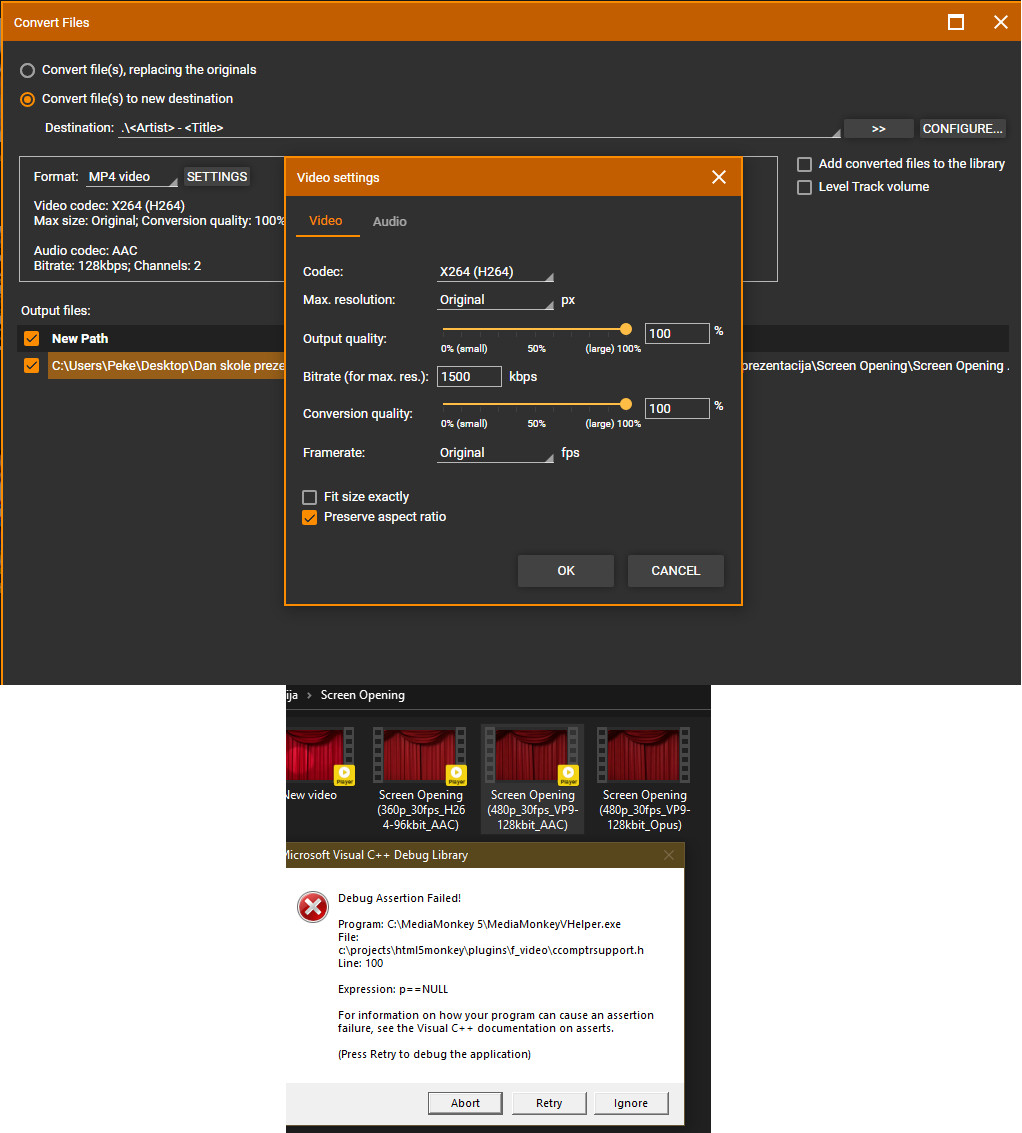Uncheck 'Preserve aspect ratio'
This screenshot has height=1133, width=1022.
310,517
